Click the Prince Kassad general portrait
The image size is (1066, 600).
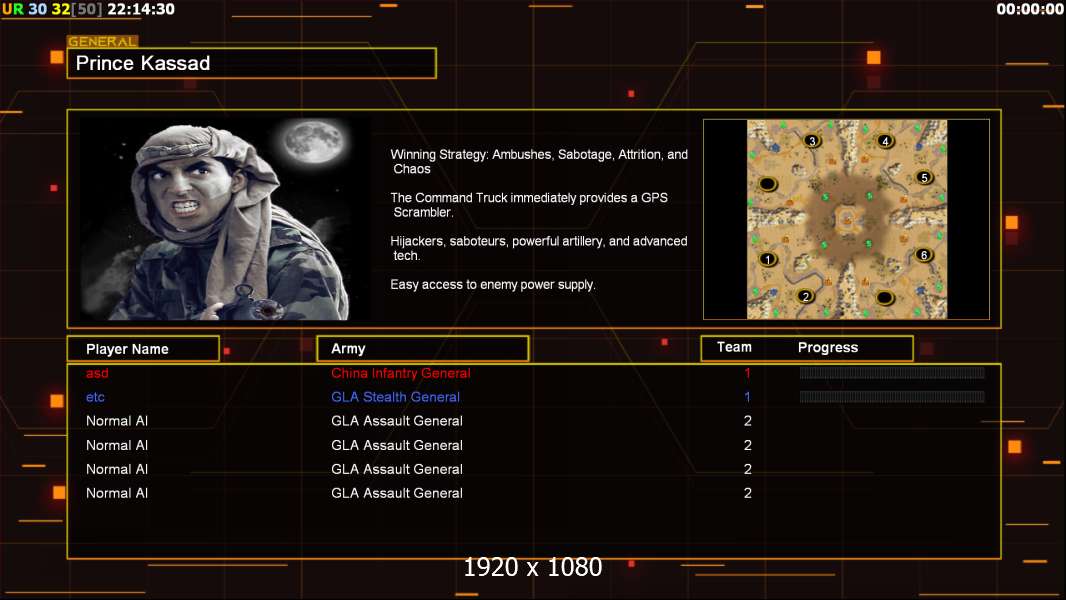[226, 218]
